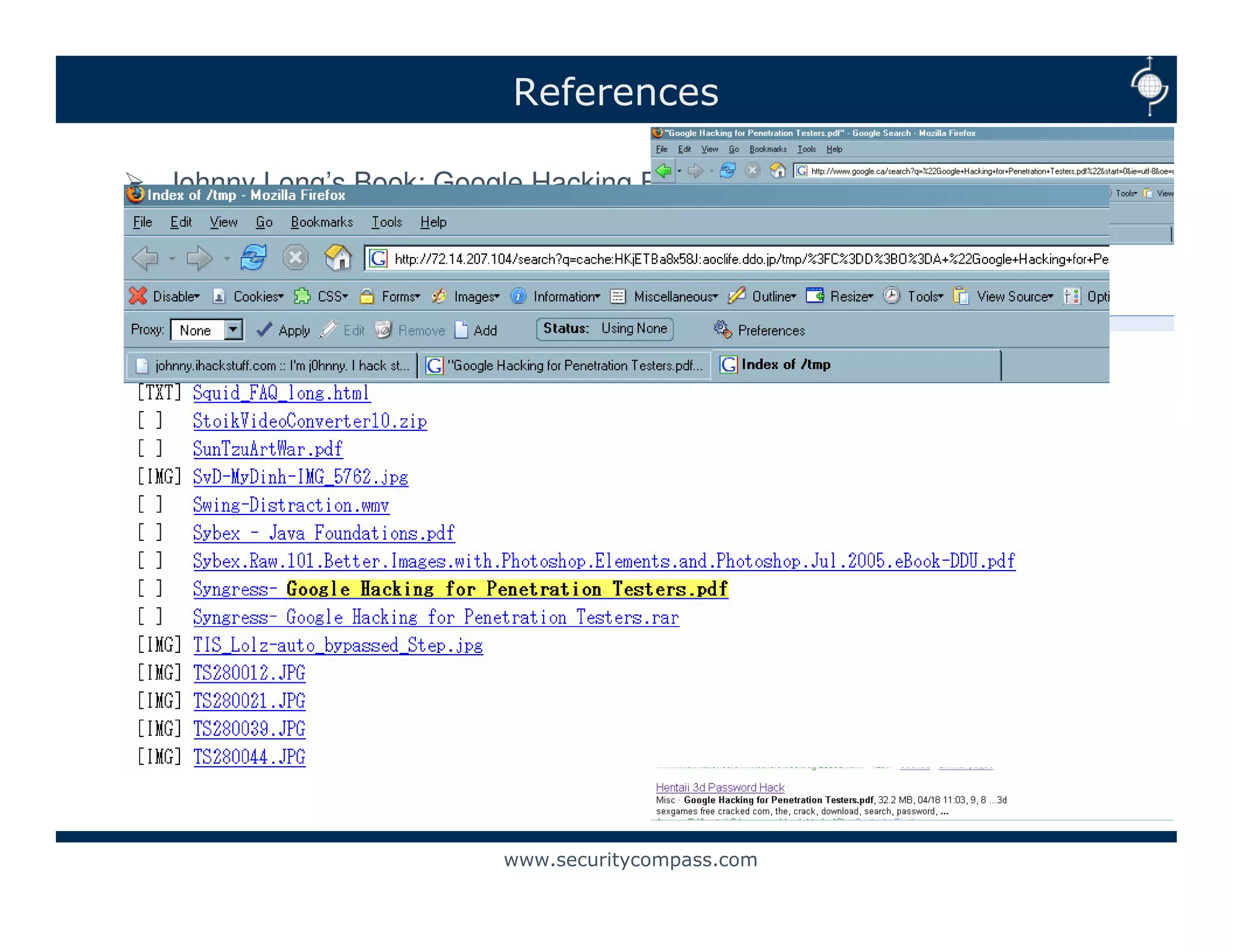
Task: Open Swing-Distraction.wmv link
Action: pos(291,505)
